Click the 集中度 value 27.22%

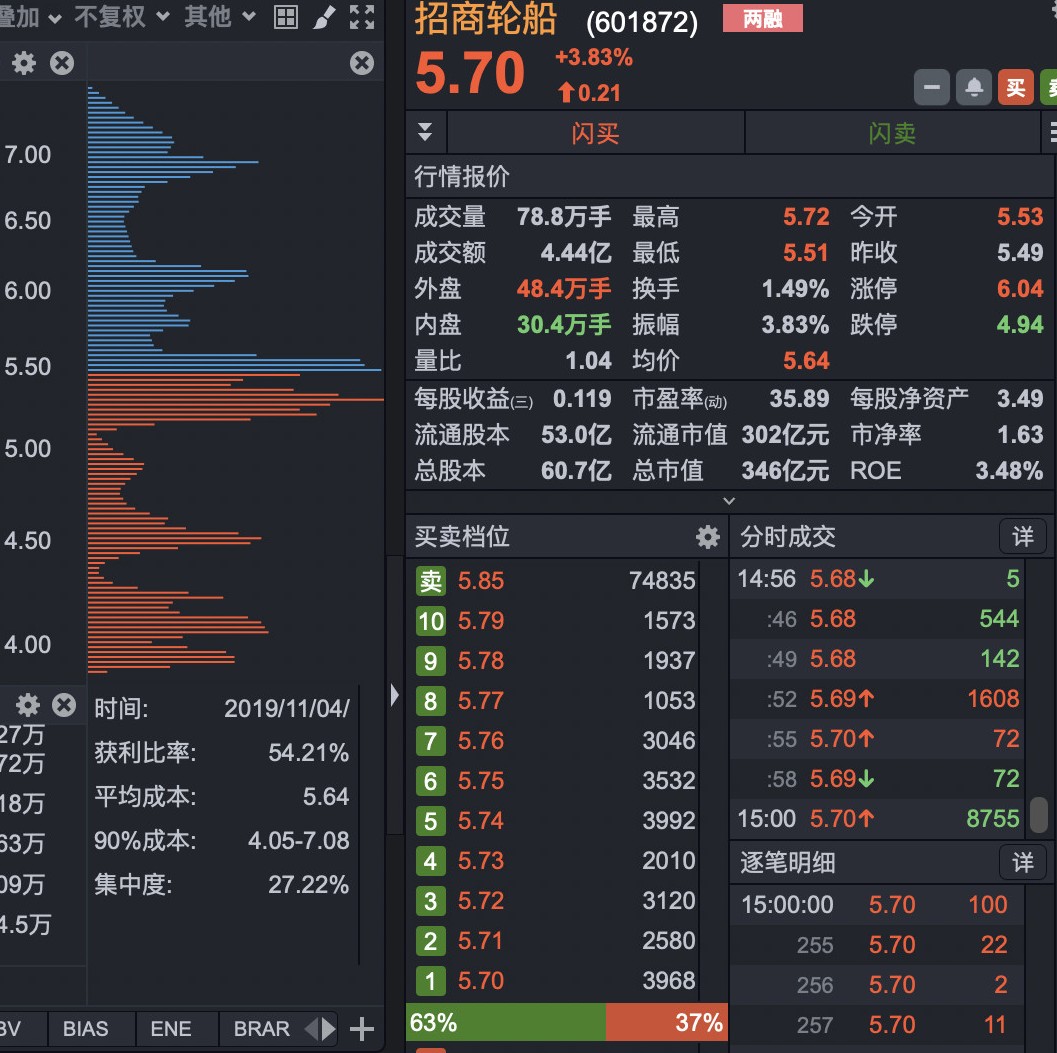[x=309, y=884]
